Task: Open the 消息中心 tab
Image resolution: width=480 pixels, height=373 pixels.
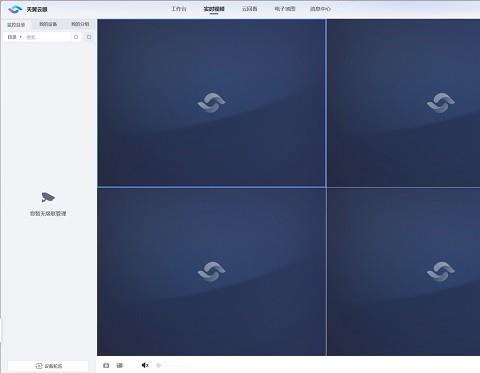Action: [x=320, y=9]
